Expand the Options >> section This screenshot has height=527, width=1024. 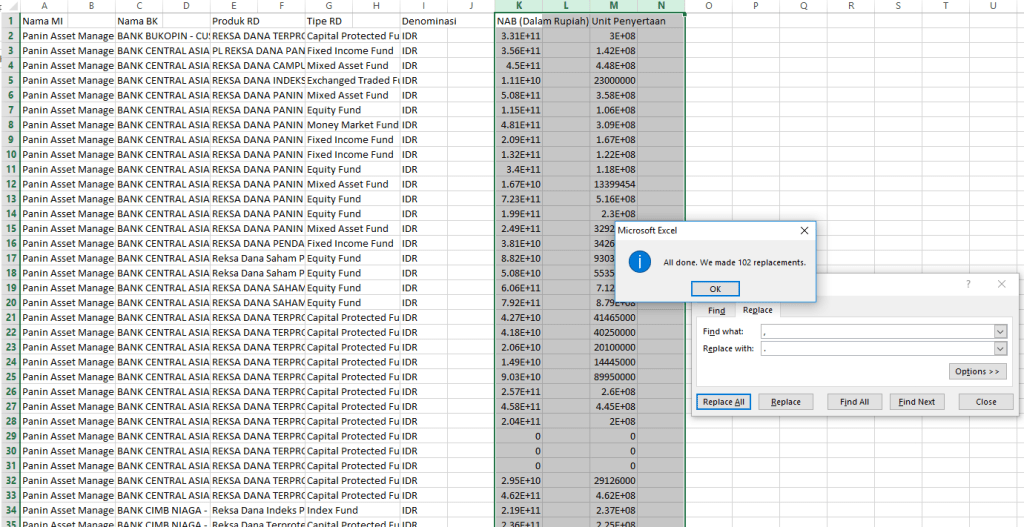(977, 372)
